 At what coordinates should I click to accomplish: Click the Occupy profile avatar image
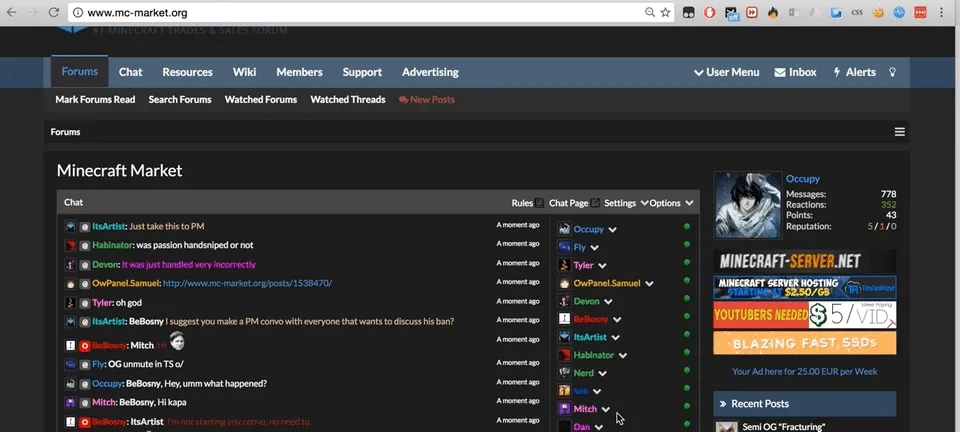tap(748, 205)
